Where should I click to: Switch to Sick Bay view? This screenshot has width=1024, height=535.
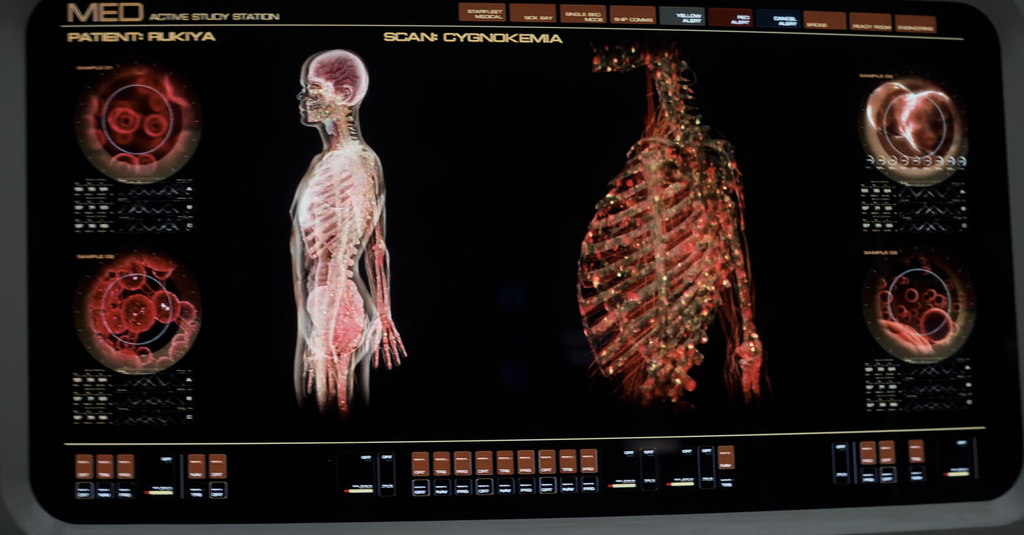click(532, 14)
